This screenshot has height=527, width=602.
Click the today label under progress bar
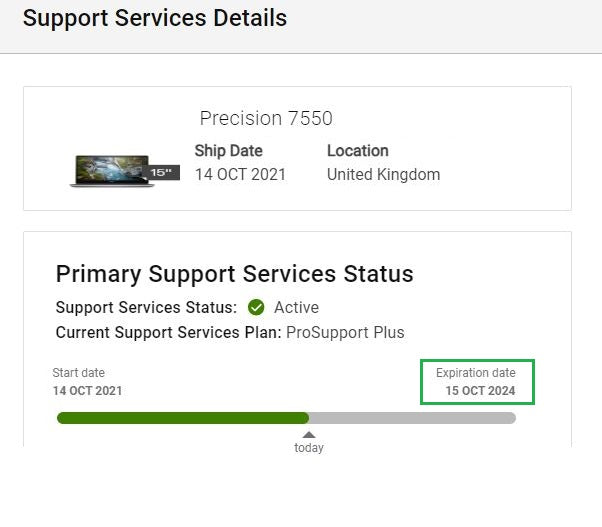tap(309, 448)
